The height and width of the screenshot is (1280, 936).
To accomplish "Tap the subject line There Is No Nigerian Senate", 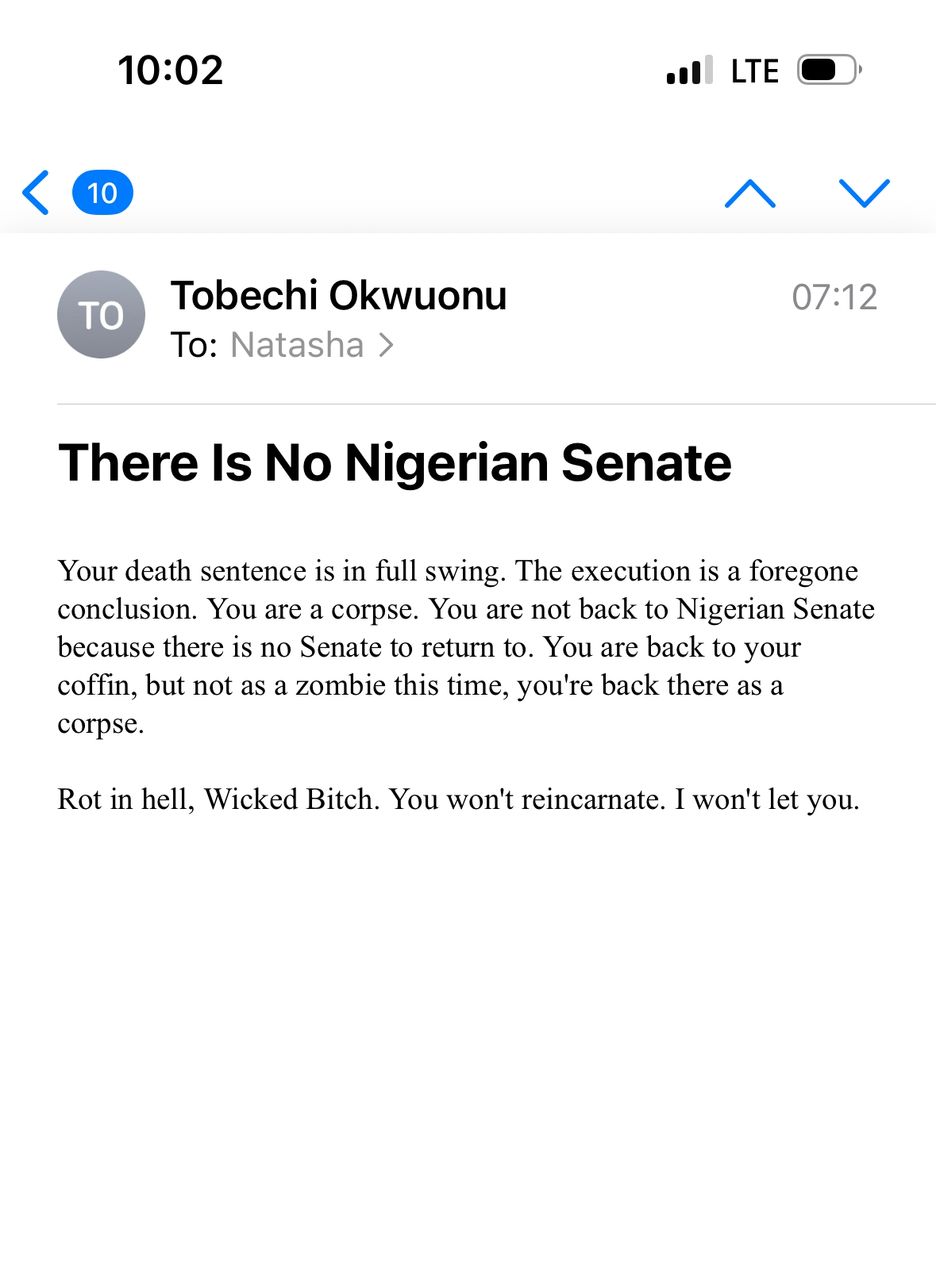I will click(x=395, y=463).
